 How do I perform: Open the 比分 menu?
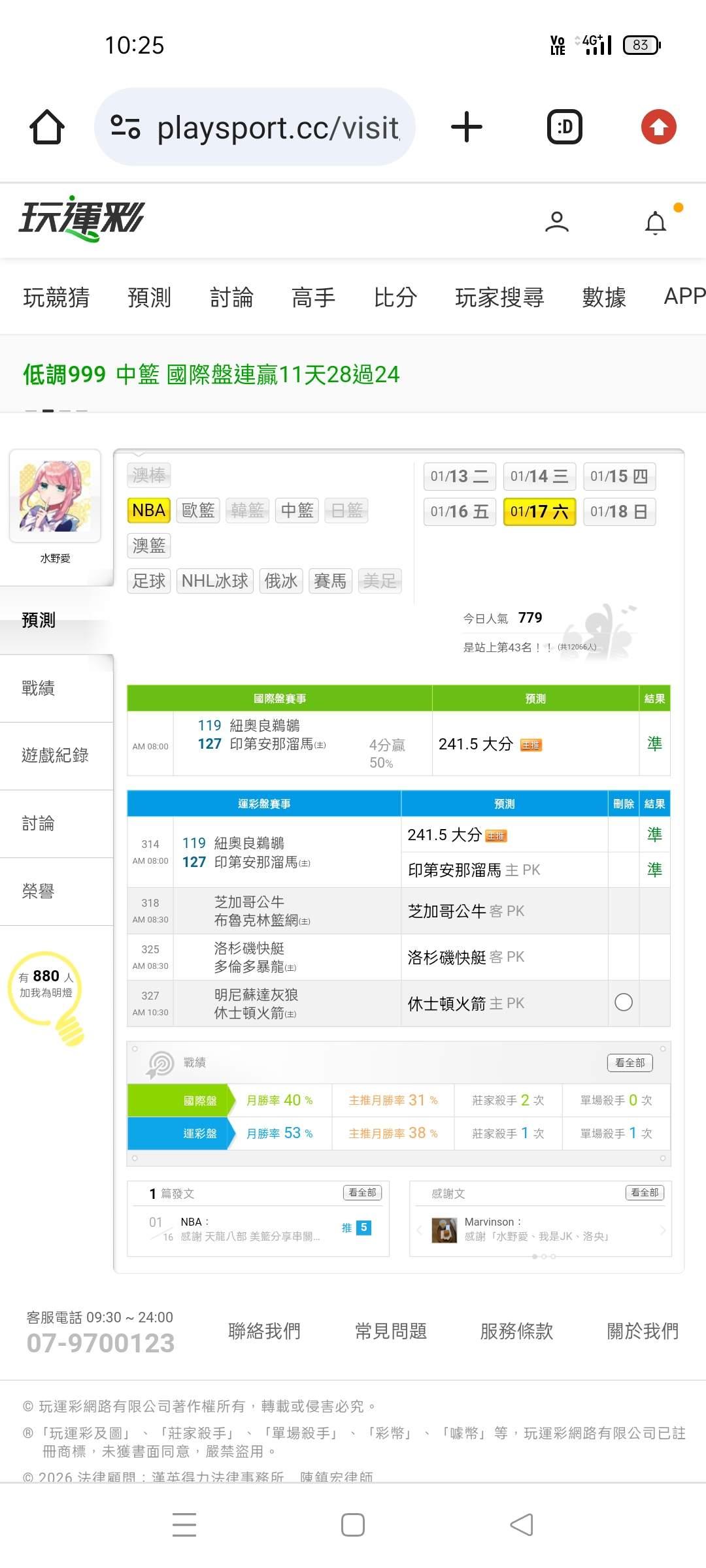395,297
